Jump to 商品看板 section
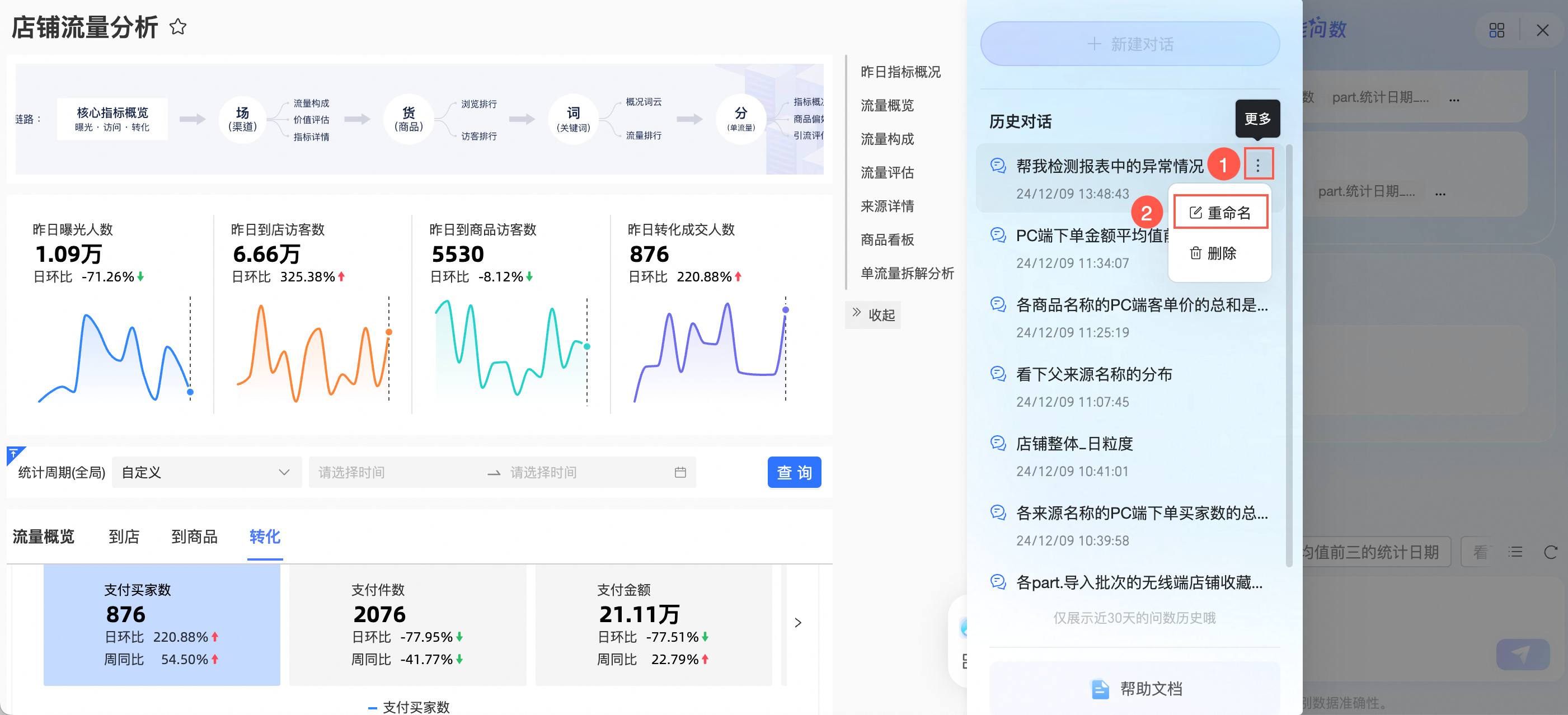The height and width of the screenshot is (715, 1568). point(887,239)
